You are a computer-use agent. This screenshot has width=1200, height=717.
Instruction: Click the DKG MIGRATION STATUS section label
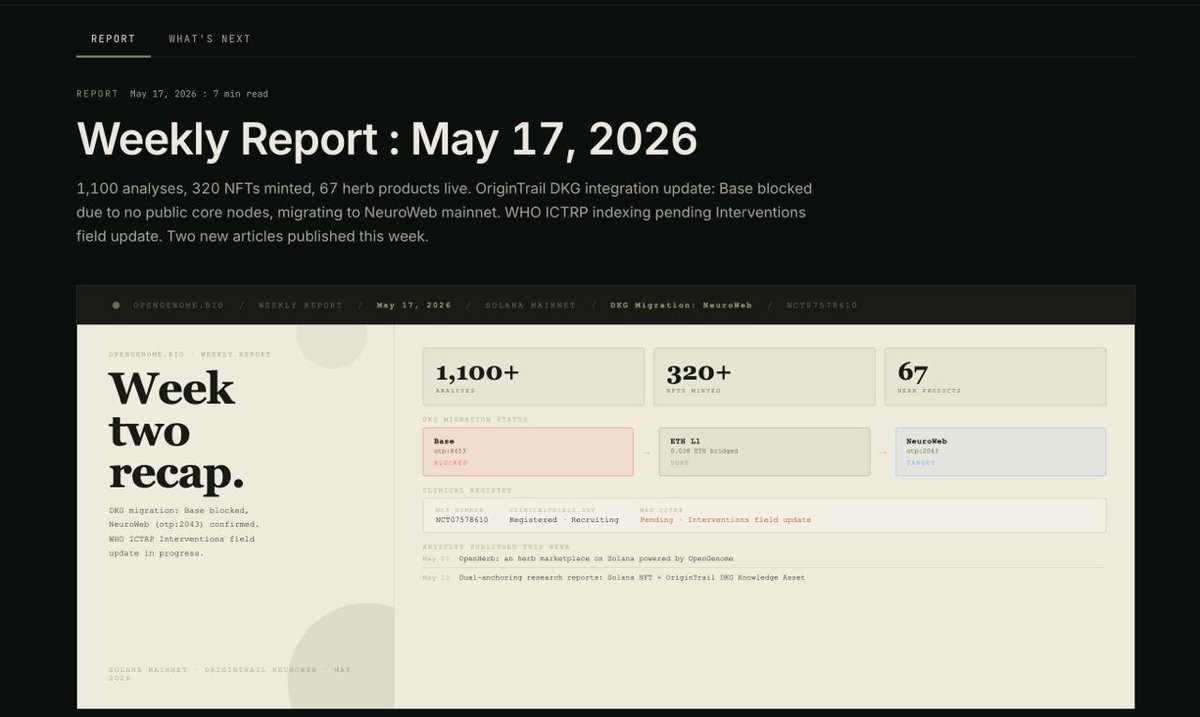click(475, 420)
